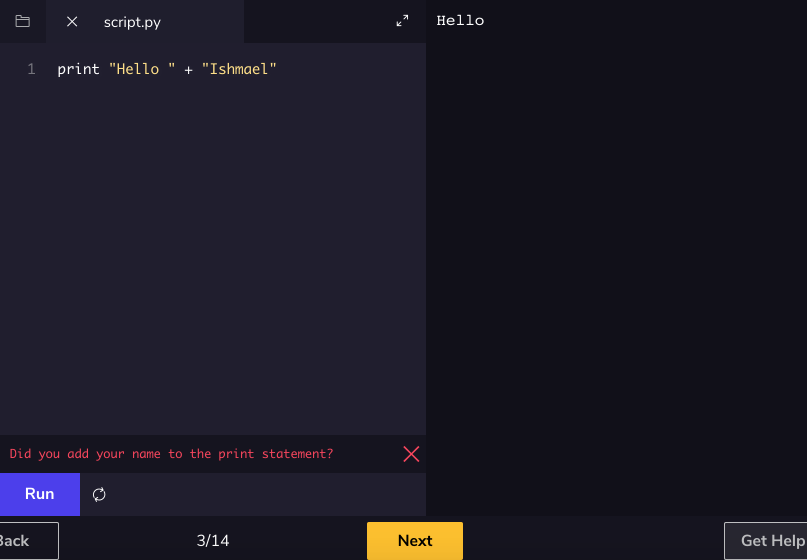This screenshot has height=560, width=807.
Task: Click the "Hello " string in code
Action: tap(142, 69)
